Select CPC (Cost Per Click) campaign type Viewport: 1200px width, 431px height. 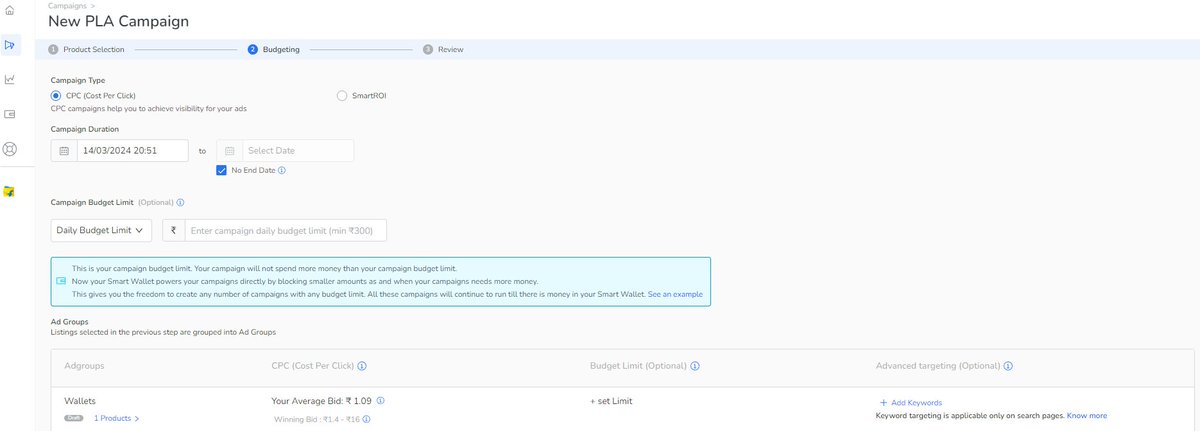pos(56,95)
